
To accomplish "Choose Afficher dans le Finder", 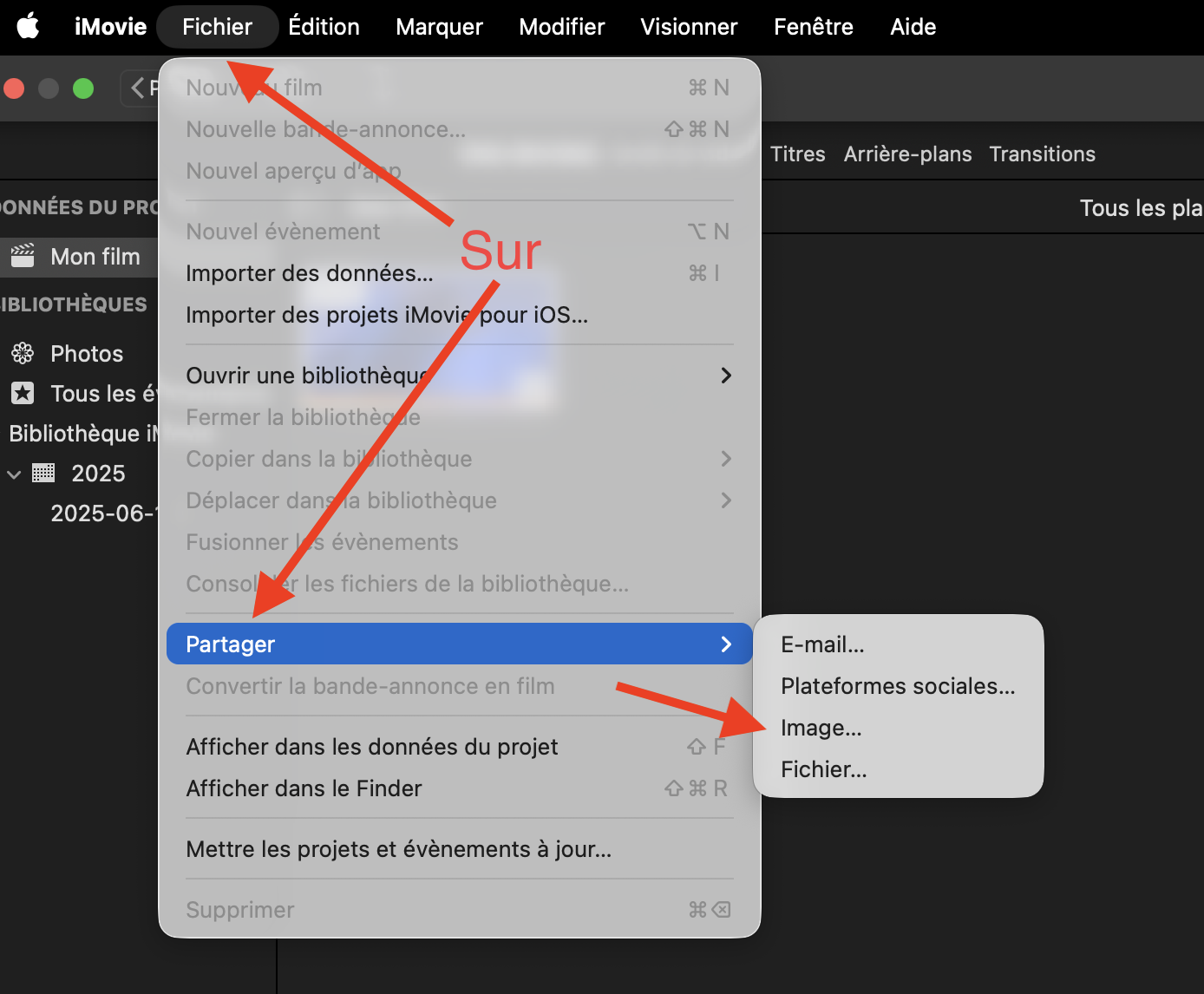I will [460, 788].
